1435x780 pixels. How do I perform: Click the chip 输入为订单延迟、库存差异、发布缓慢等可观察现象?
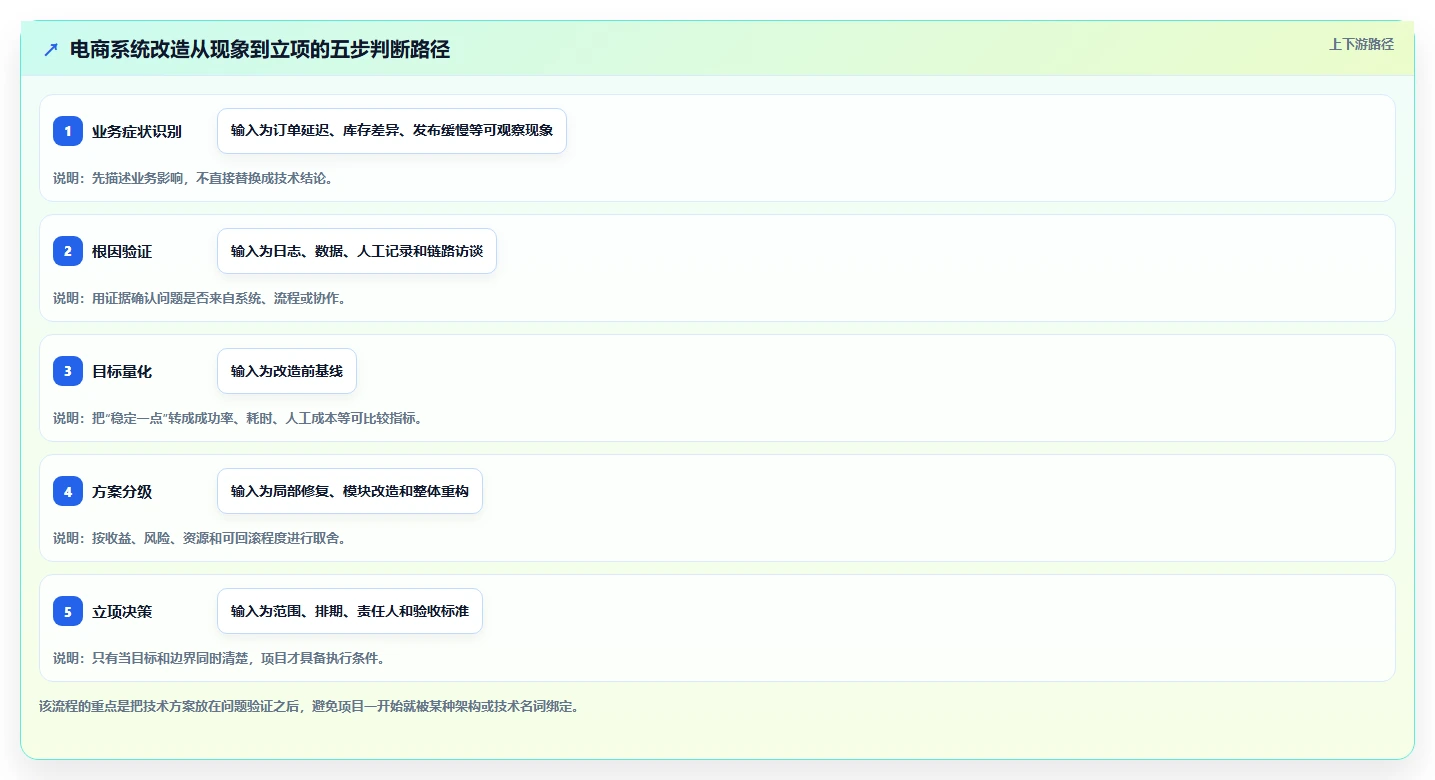[392, 131]
